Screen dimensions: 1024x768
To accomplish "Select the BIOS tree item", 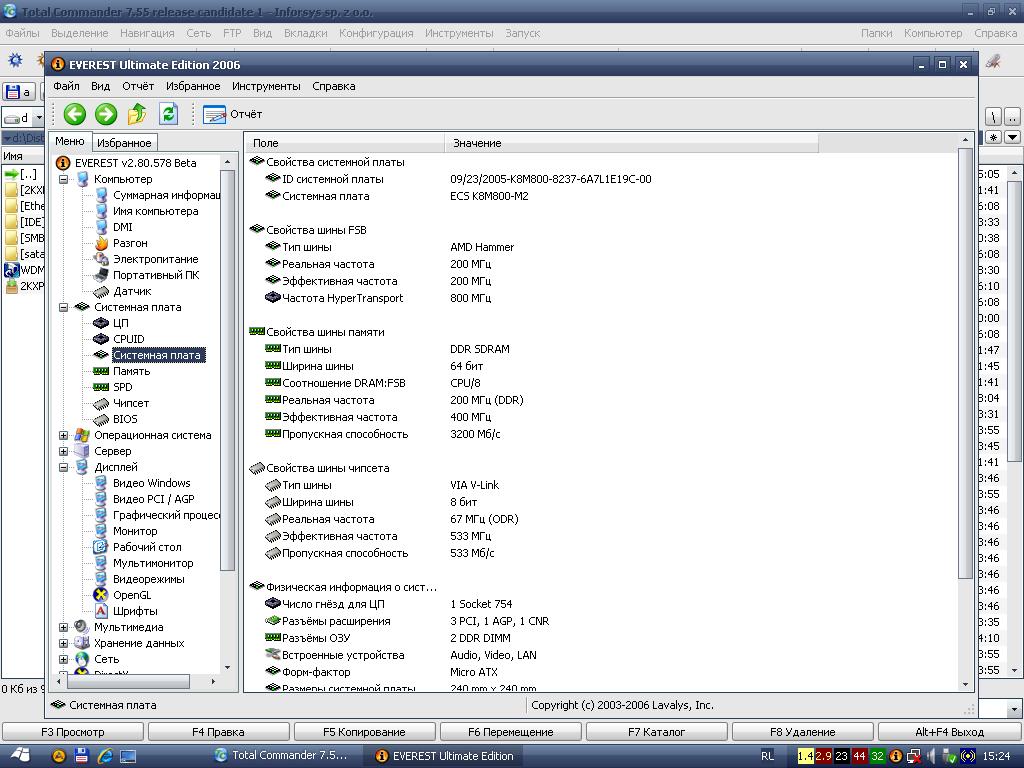I will (x=125, y=419).
